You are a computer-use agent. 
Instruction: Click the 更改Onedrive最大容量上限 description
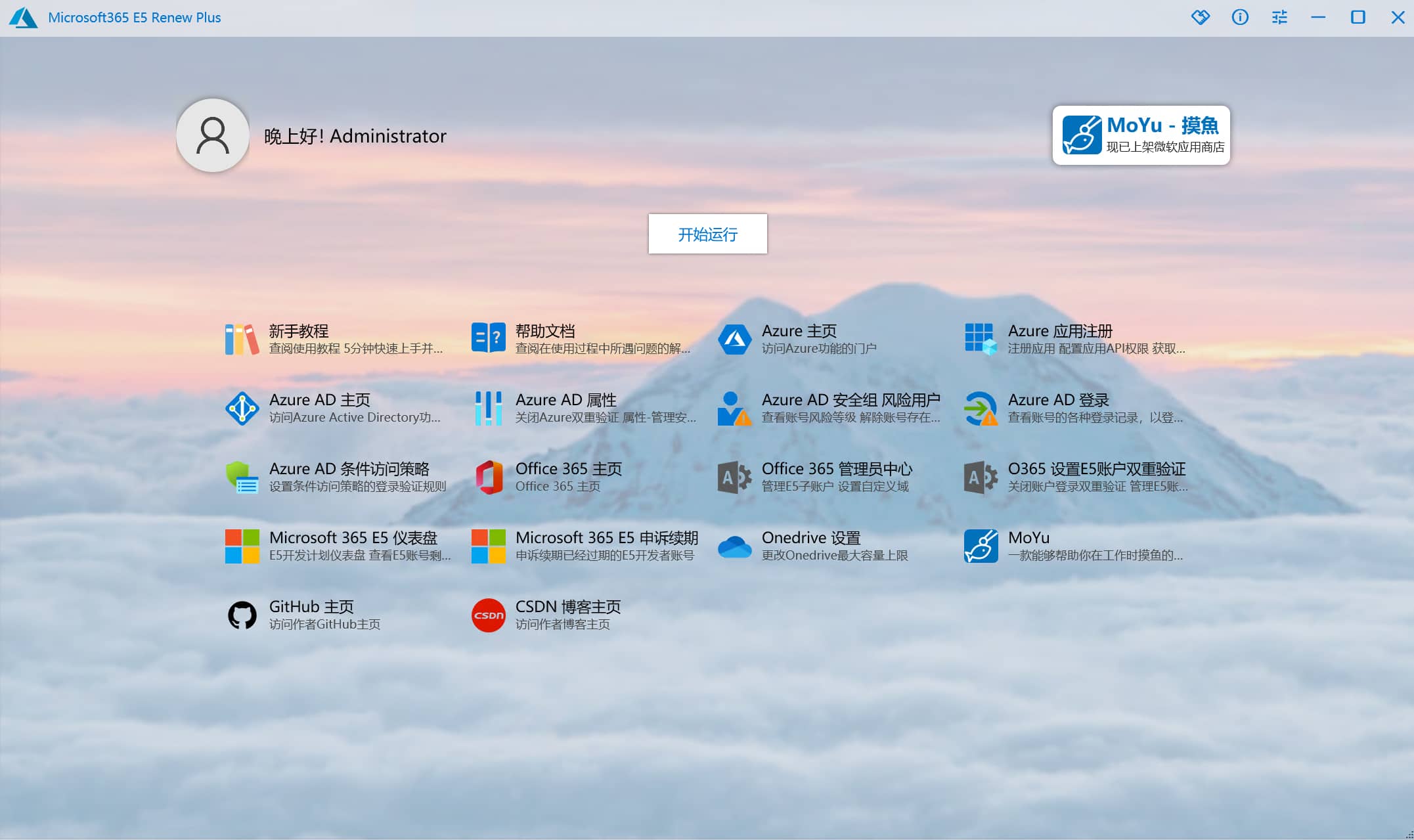click(x=835, y=556)
